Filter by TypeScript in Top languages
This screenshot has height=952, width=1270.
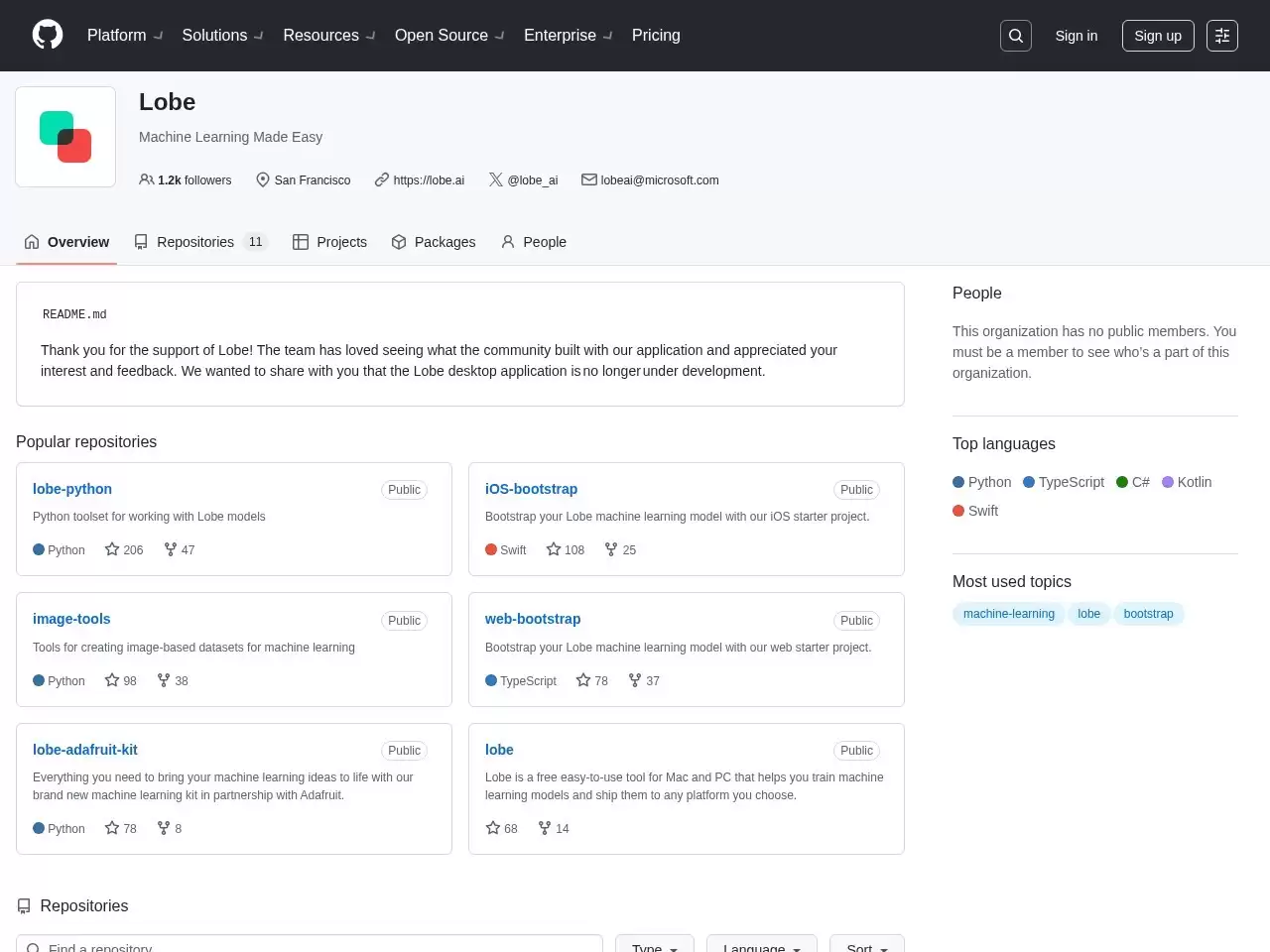(1064, 482)
